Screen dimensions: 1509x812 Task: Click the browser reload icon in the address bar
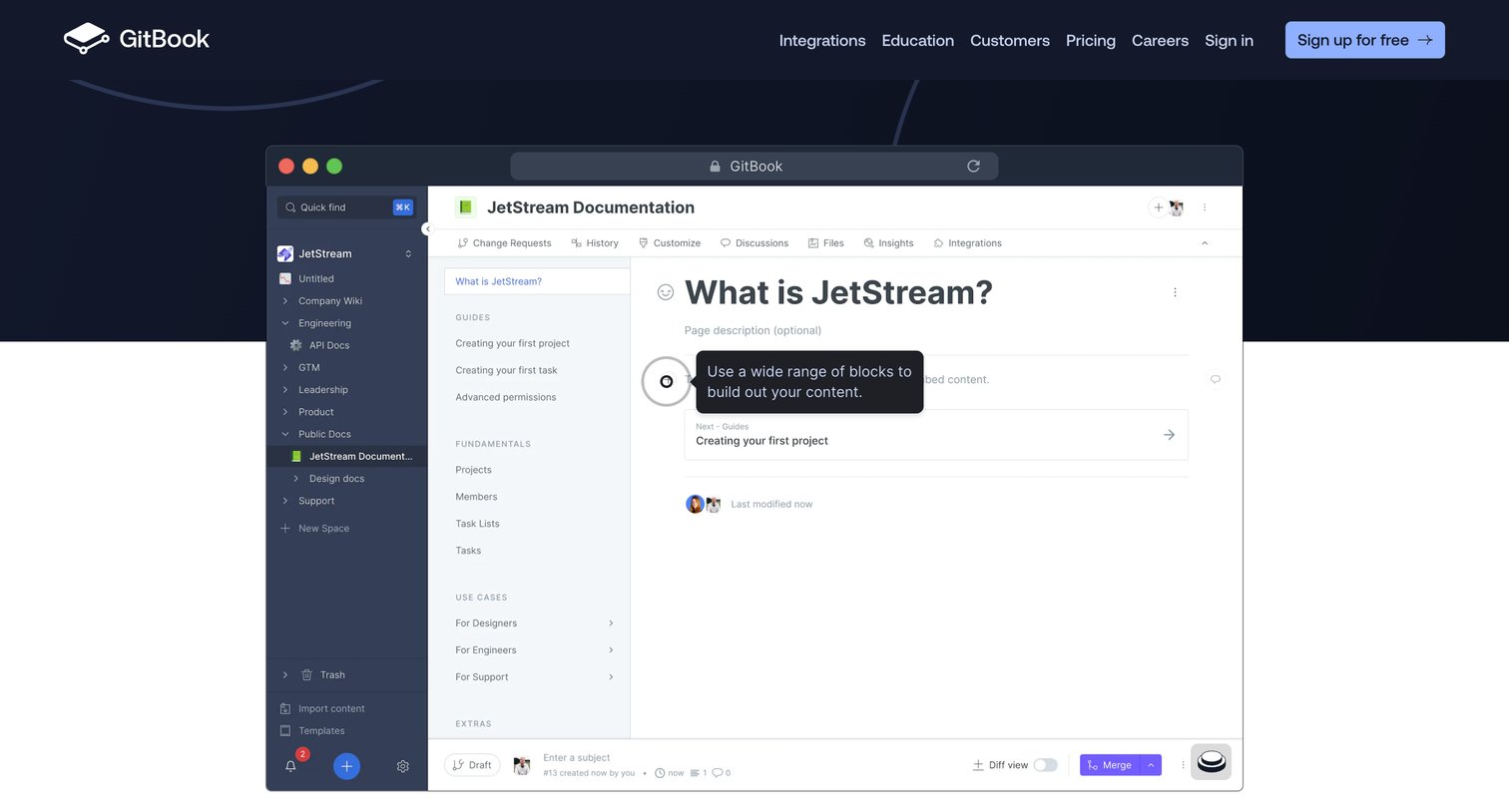974,167
